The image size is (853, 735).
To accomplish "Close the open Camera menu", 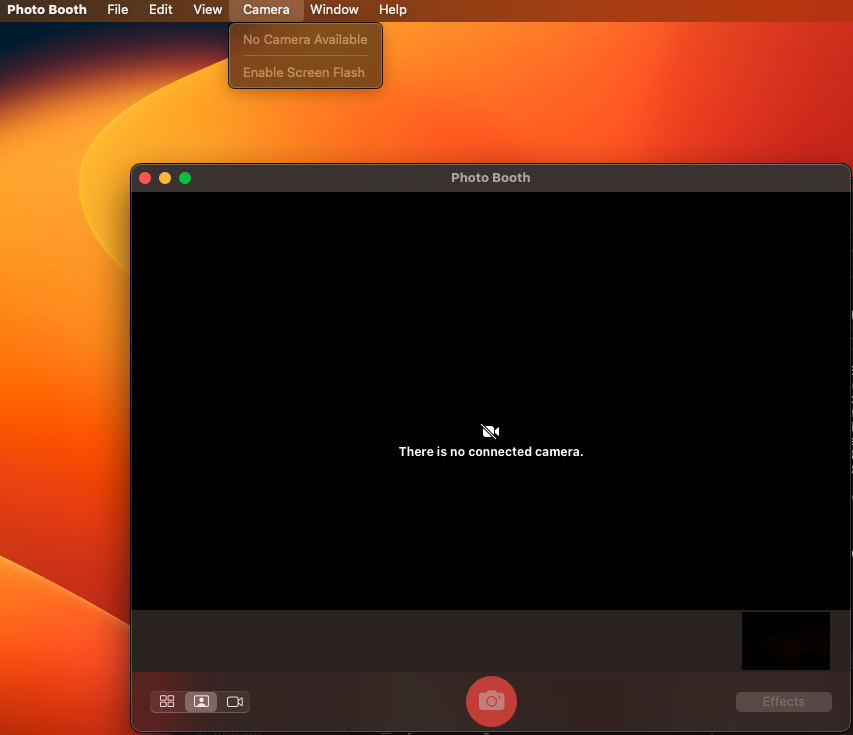I will pyautogui.click(x=266, y=10).
